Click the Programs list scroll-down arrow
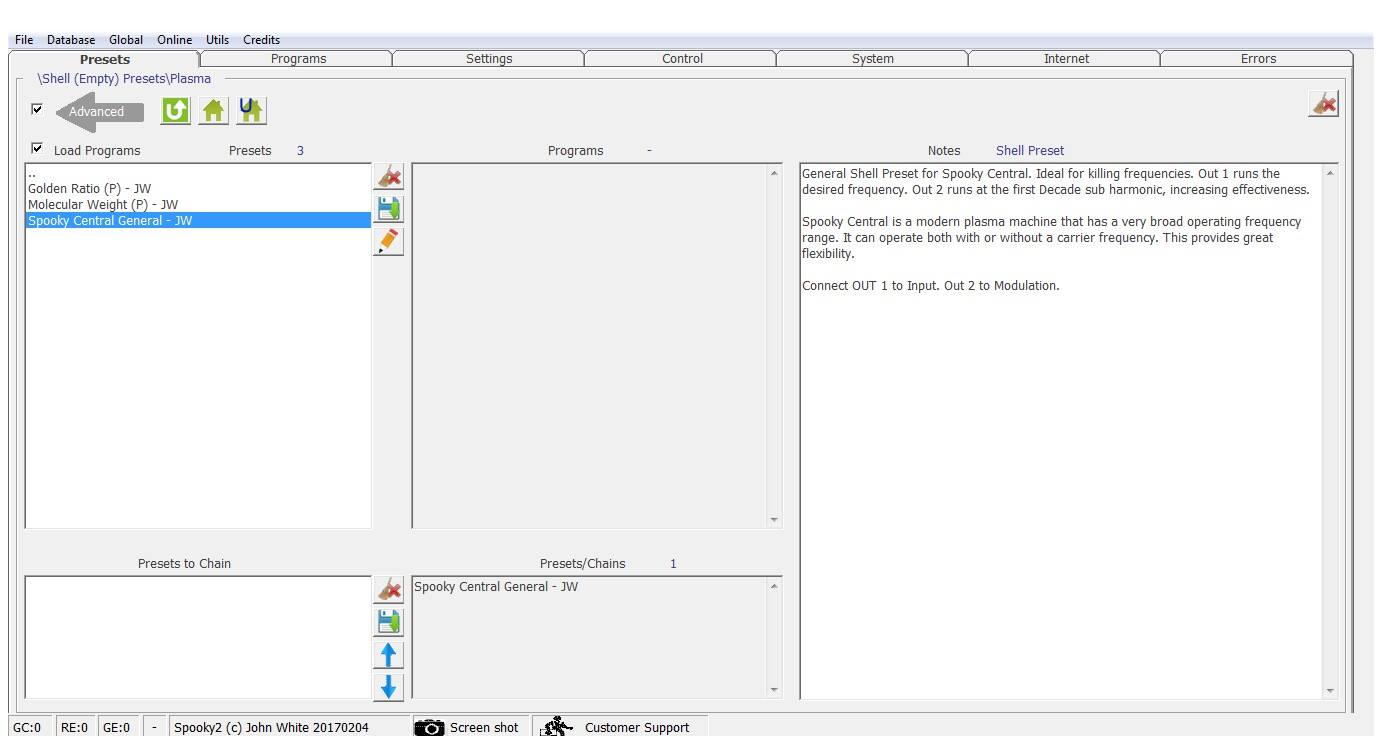The height and width of the screenshot is (744, 1382). tap(773, 520)
